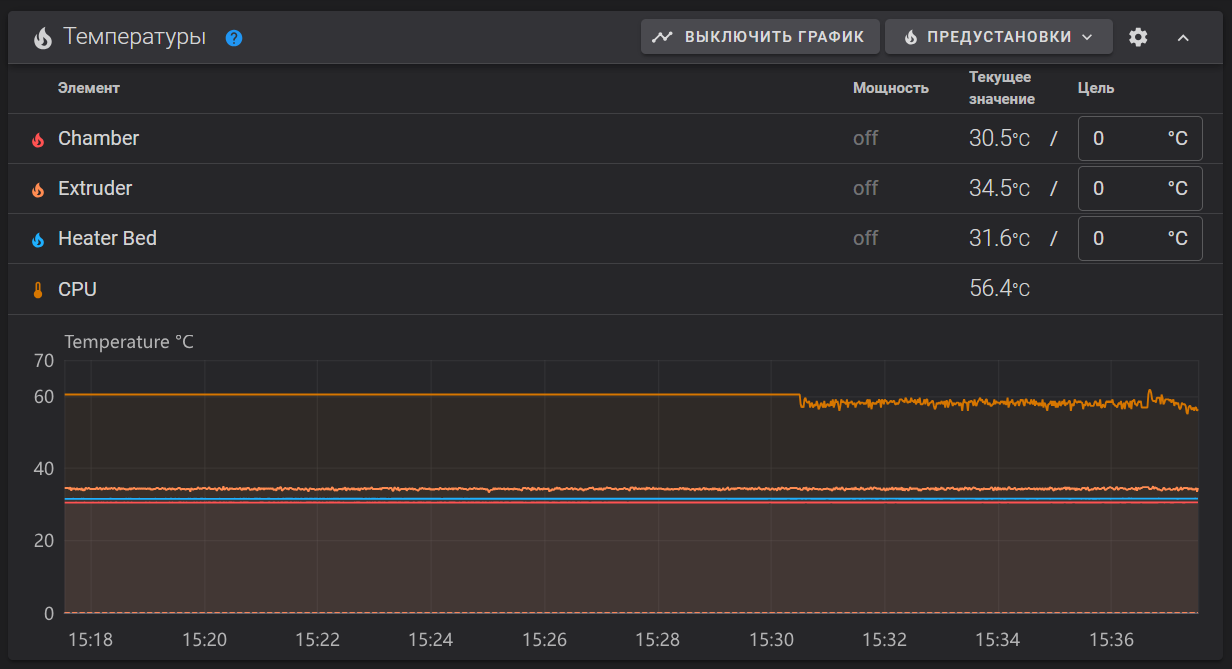Click the 15:30 mark on graph timeline
Image resolution: width=1232 pixels, height=669 pixels.
click(x=770, y=639)
